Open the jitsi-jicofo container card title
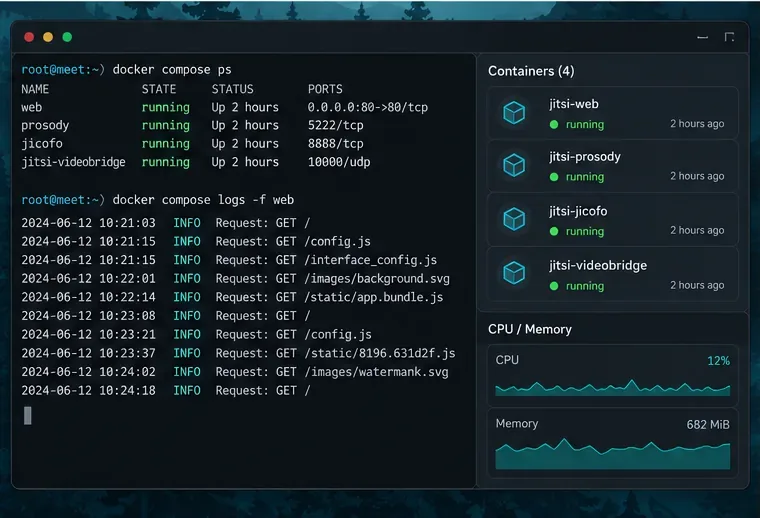 pos(578,211)
